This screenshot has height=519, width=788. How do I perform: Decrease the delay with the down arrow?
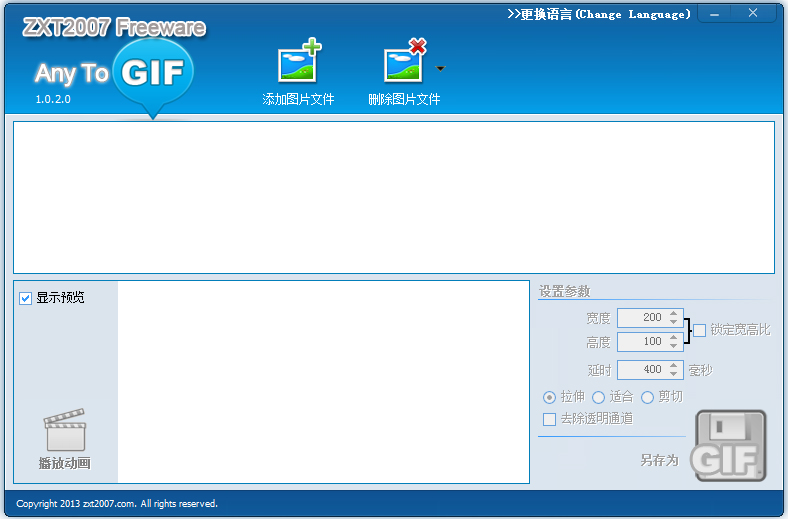point(674,374)
